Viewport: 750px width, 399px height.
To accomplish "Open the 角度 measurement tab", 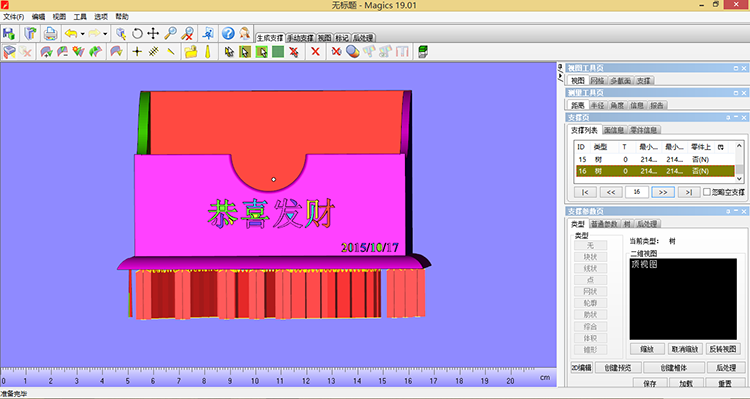I will 617,105.
